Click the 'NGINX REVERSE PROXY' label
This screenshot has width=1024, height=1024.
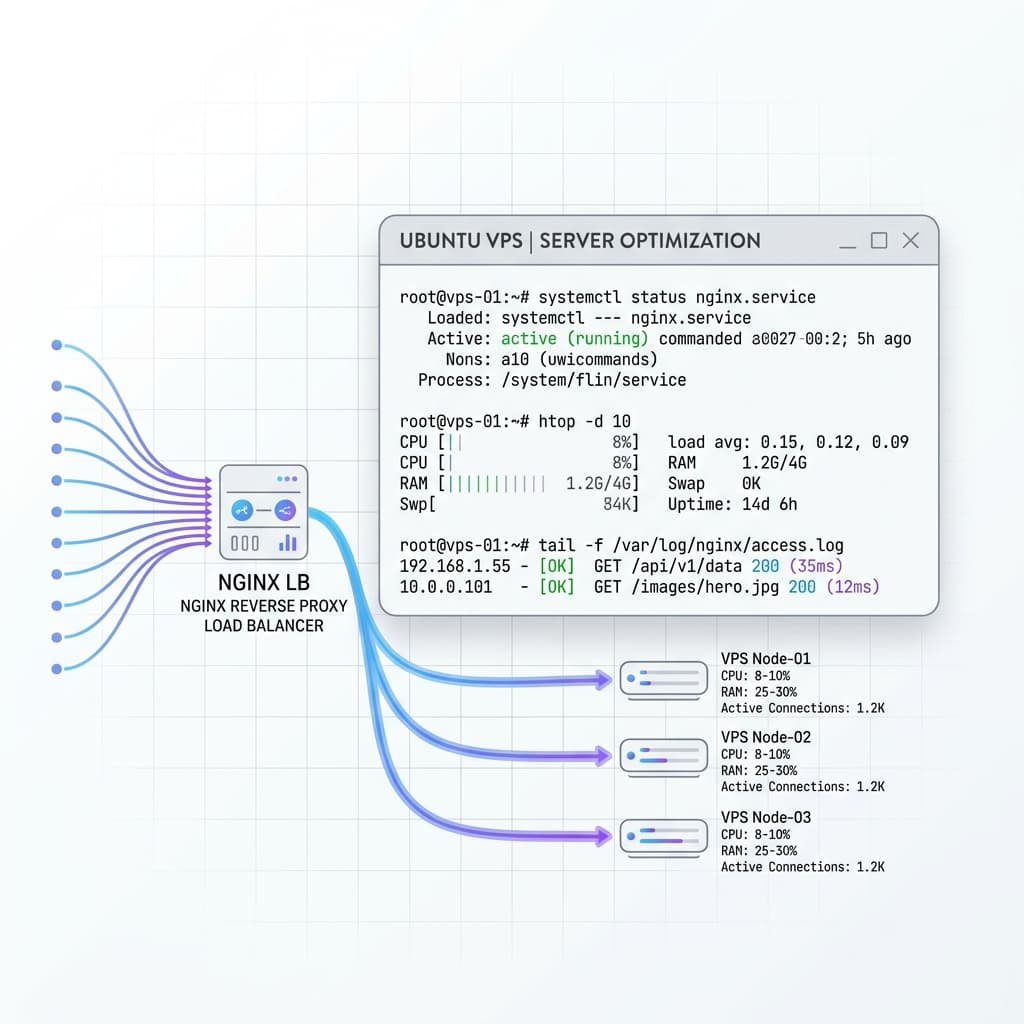pyautogui.click(x=264, y=606)
